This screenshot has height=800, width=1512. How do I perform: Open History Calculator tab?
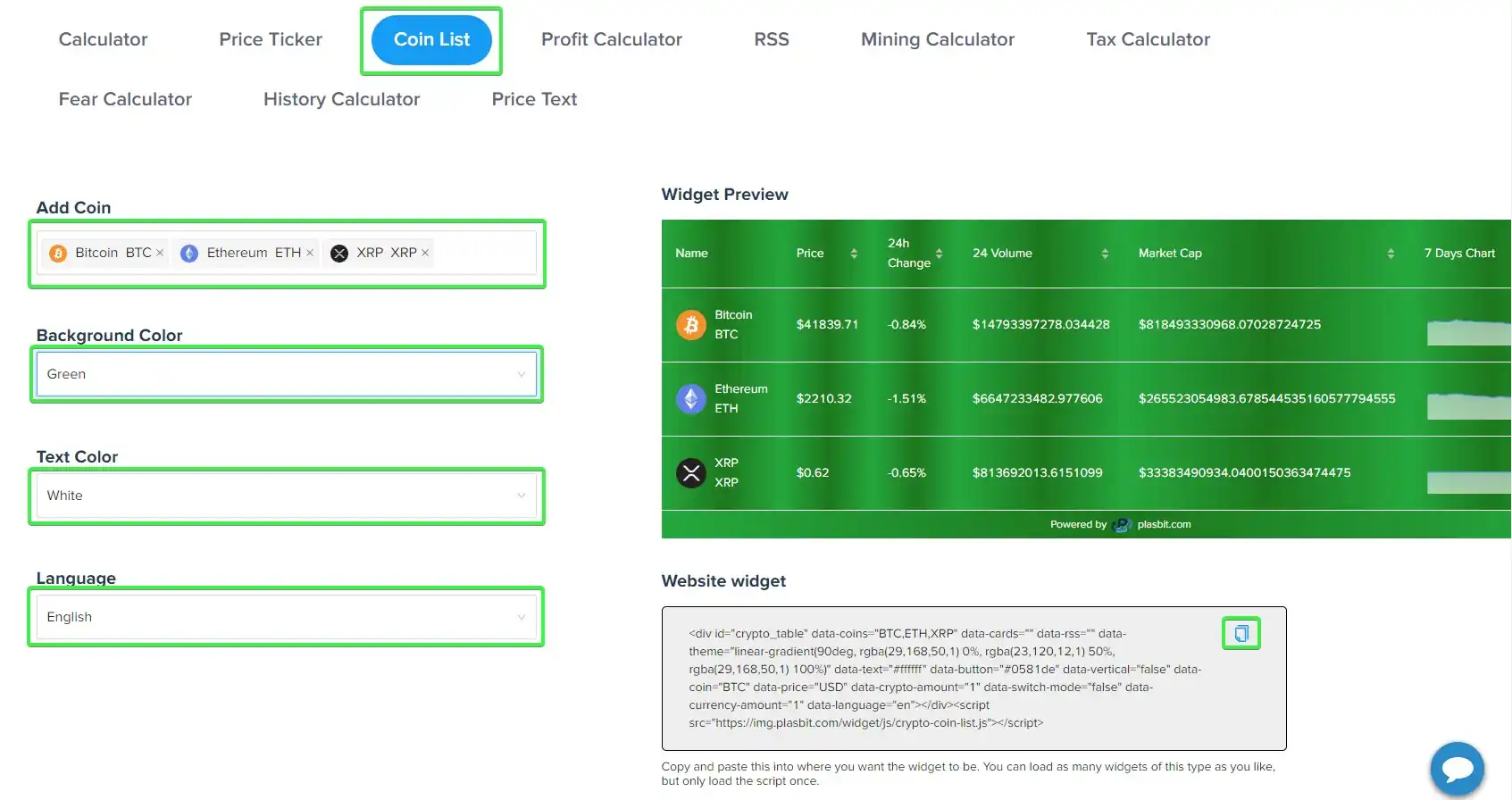[341, 99]
